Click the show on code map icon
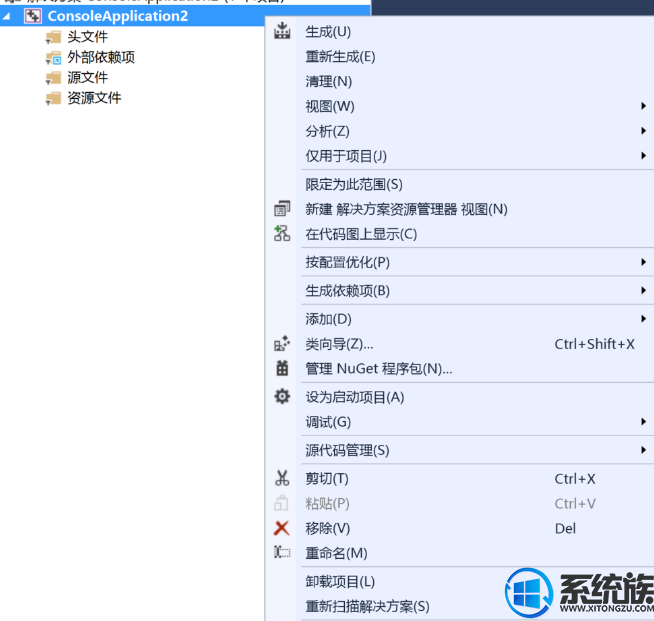 [x=282, y=234]
